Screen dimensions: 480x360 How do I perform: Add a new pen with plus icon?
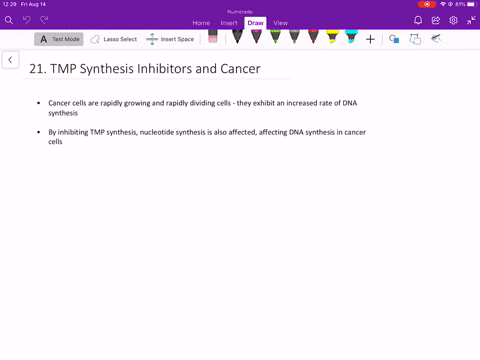[370, 39]
